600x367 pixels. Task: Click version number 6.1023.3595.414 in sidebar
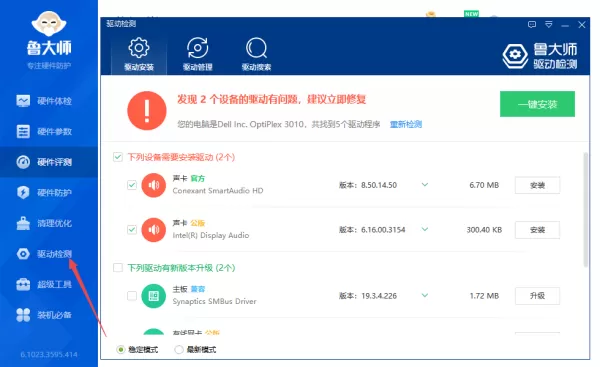[49, 354]
